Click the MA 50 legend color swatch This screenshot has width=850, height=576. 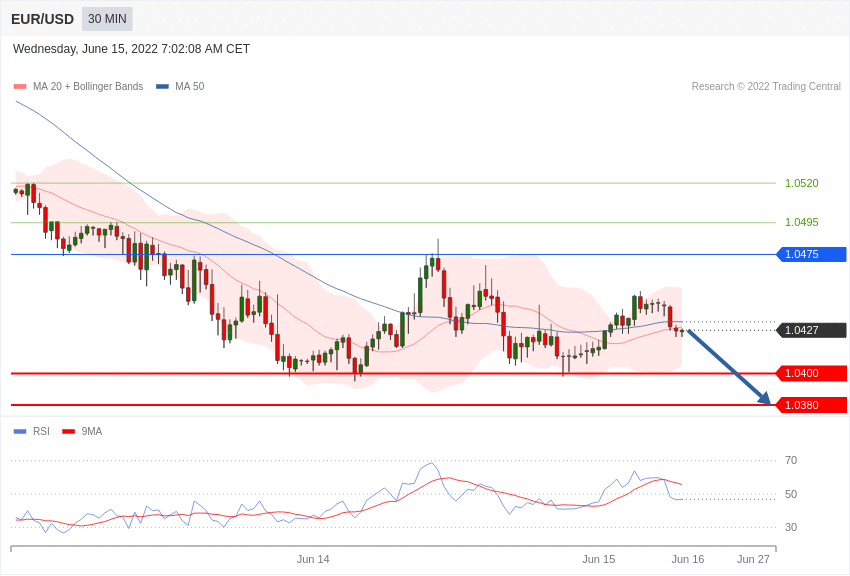pos(162,87)
